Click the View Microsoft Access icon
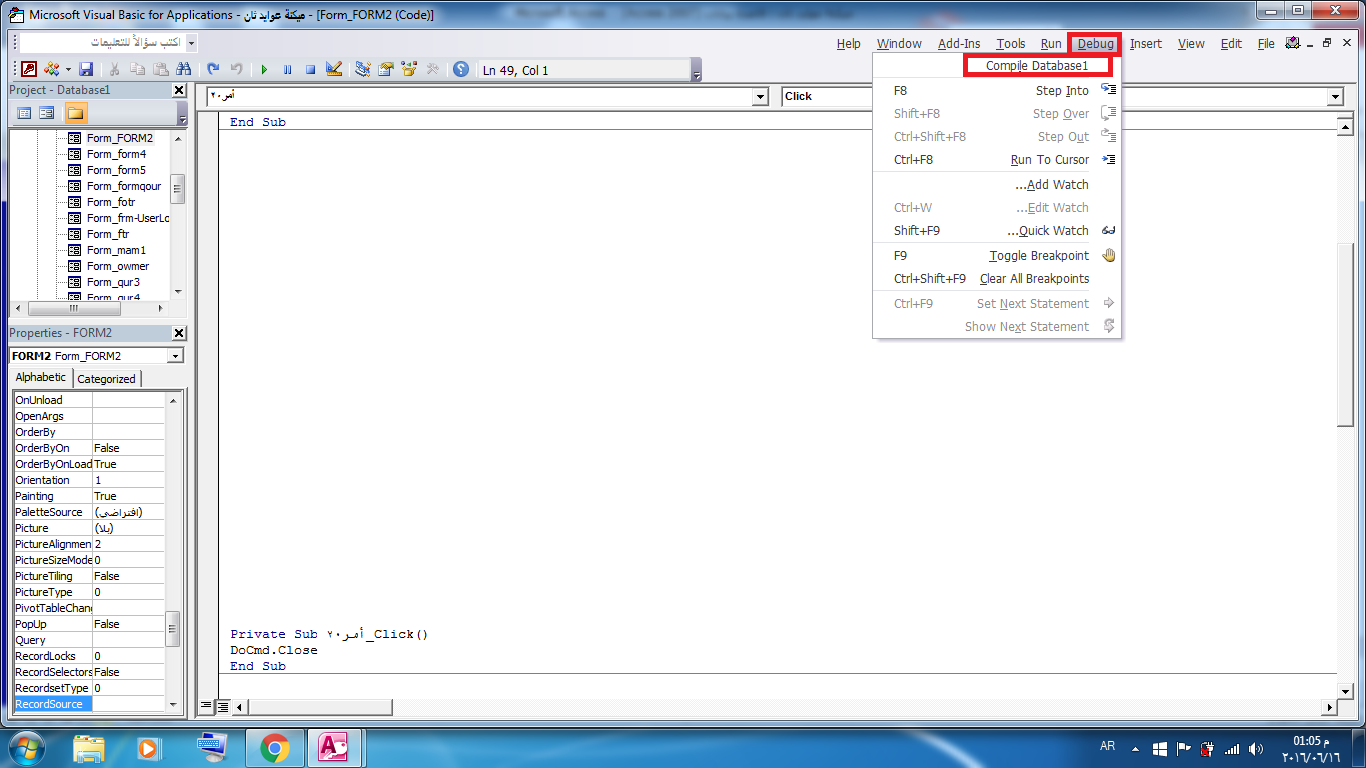 pyautogui.click(x=29, y=70)
